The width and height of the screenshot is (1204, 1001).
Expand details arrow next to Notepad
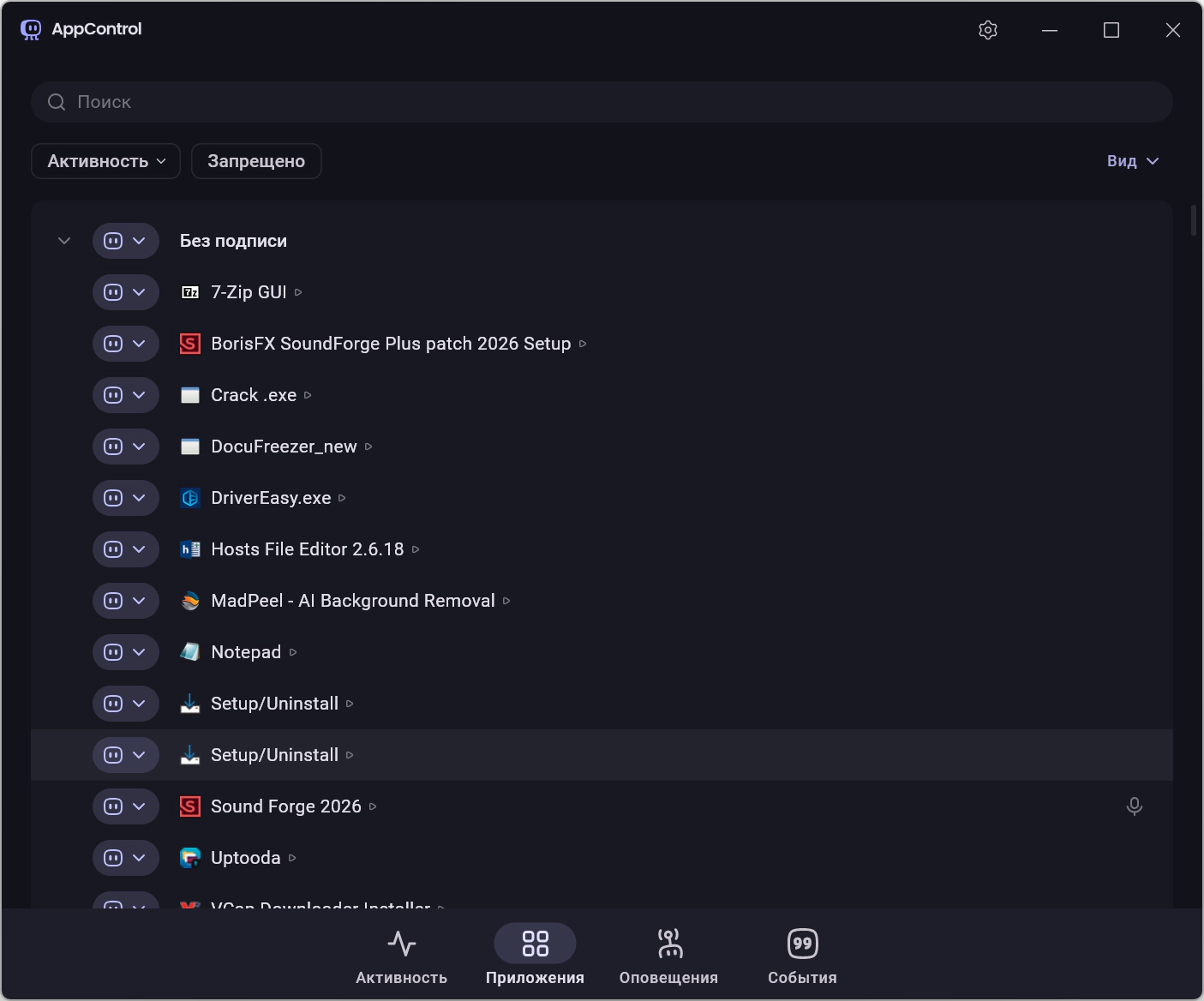pos(293,652)
